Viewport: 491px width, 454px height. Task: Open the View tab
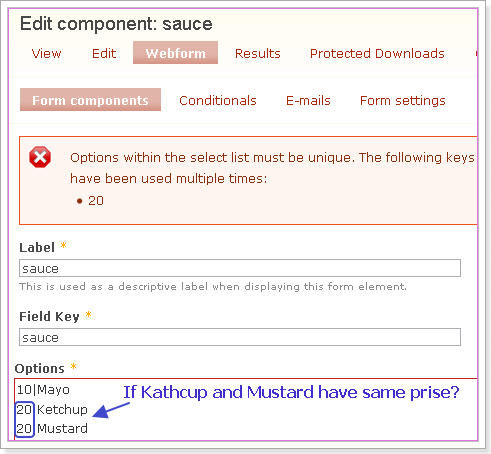pyautogui.click(x=46, y=53)
